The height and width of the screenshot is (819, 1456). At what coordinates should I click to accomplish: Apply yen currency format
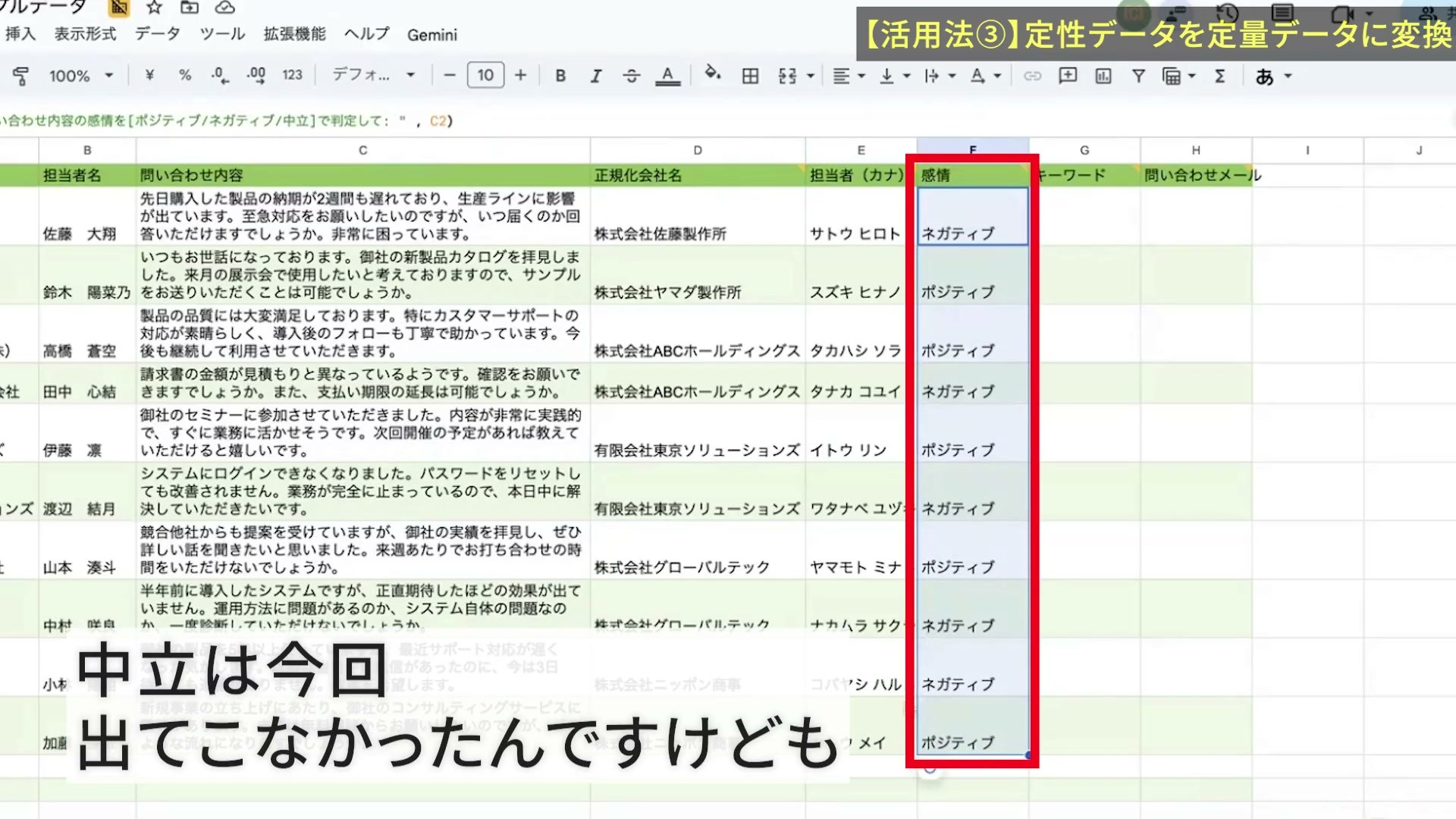click(149, 75)
